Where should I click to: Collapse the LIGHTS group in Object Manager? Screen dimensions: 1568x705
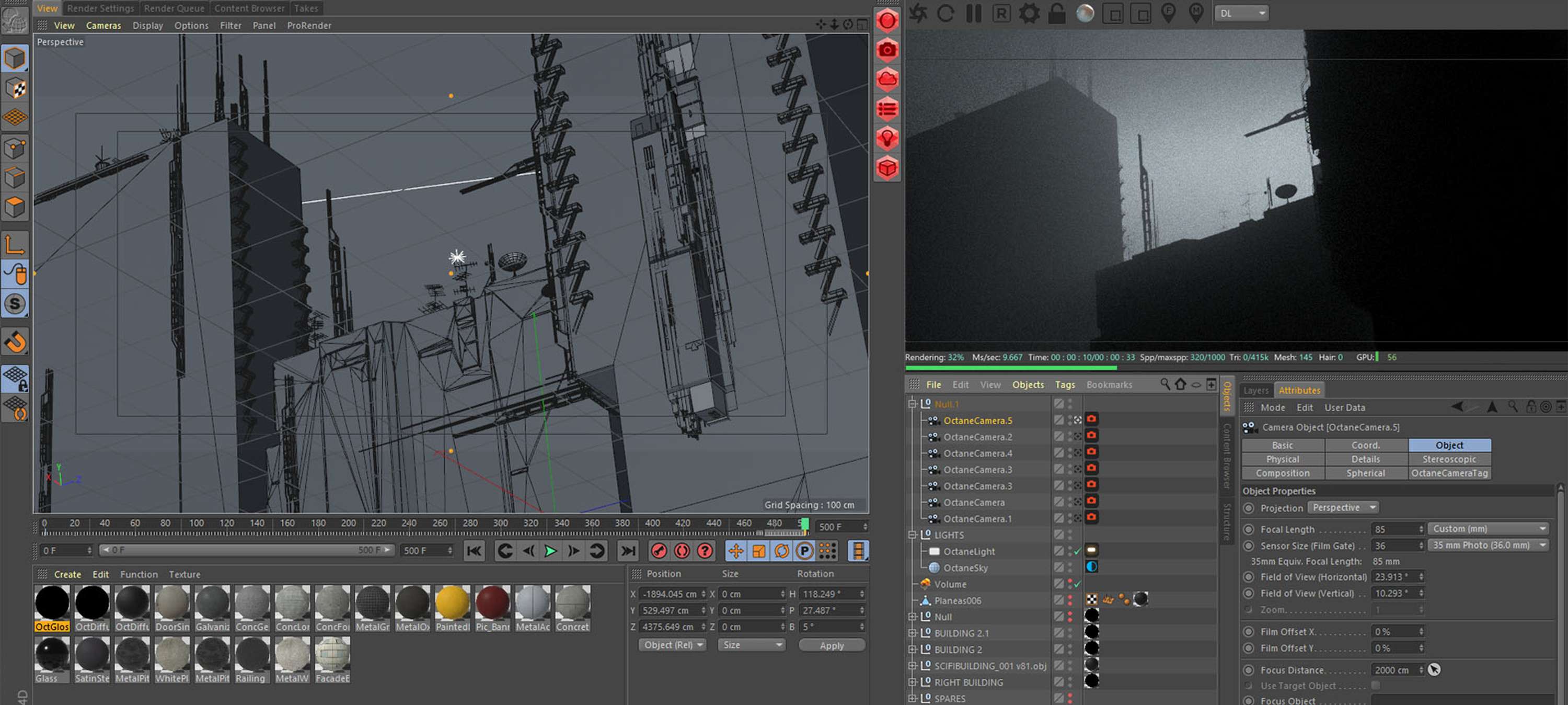(x=912, y=535)
